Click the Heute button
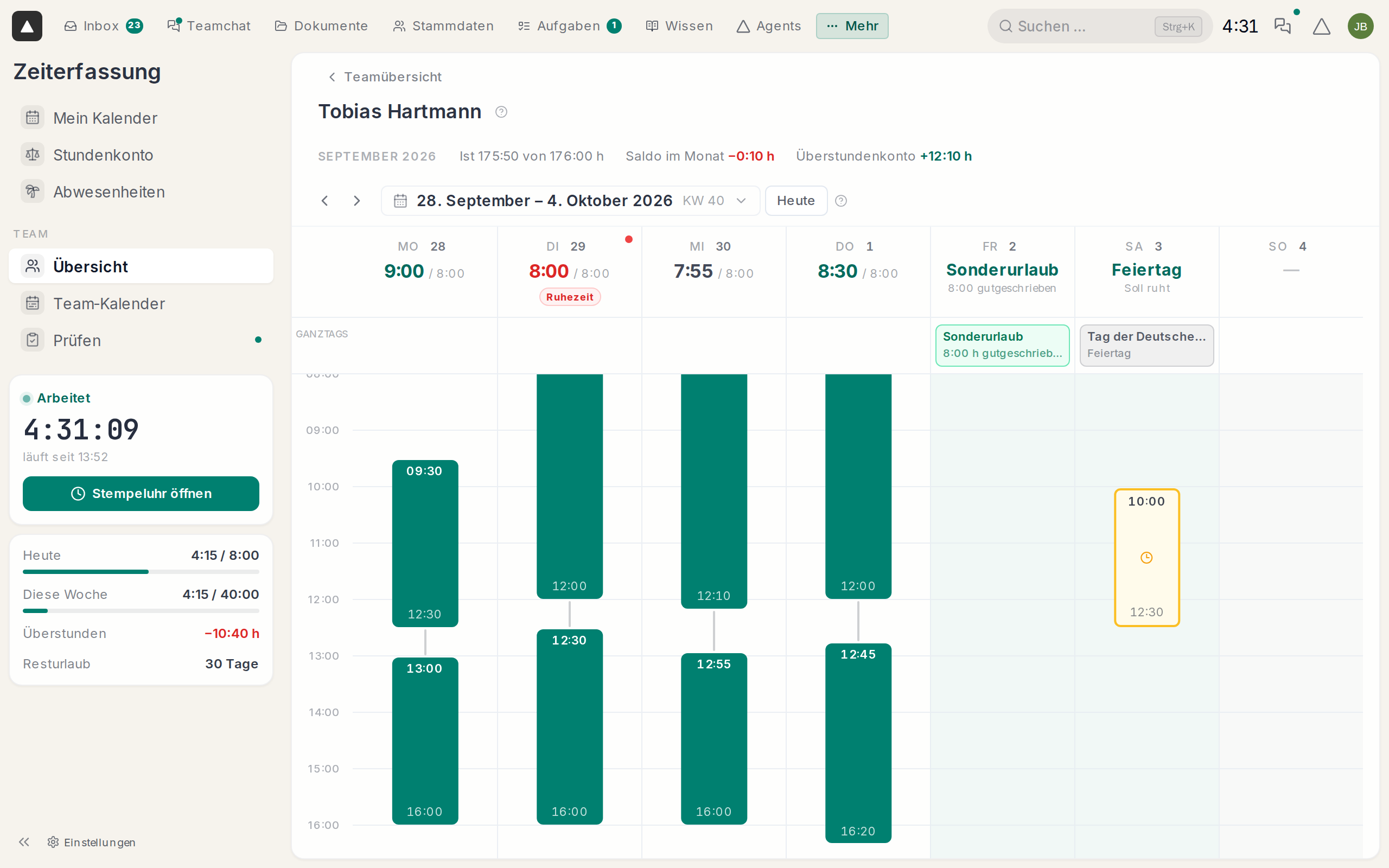Viewport: 1389px width, 868px height. tap(795, 200)
